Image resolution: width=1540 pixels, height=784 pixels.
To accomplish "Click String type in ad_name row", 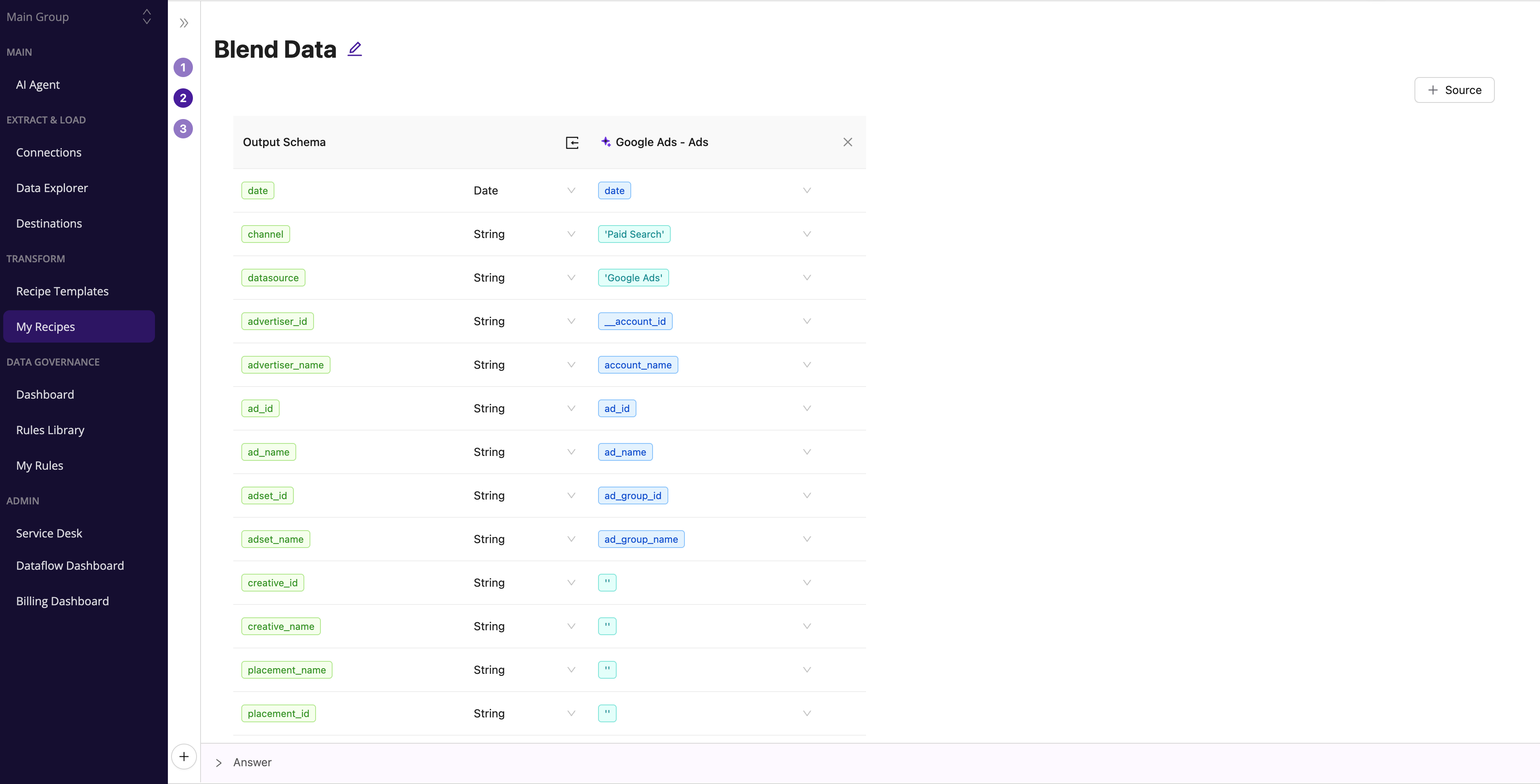I will tap(489, 452).
